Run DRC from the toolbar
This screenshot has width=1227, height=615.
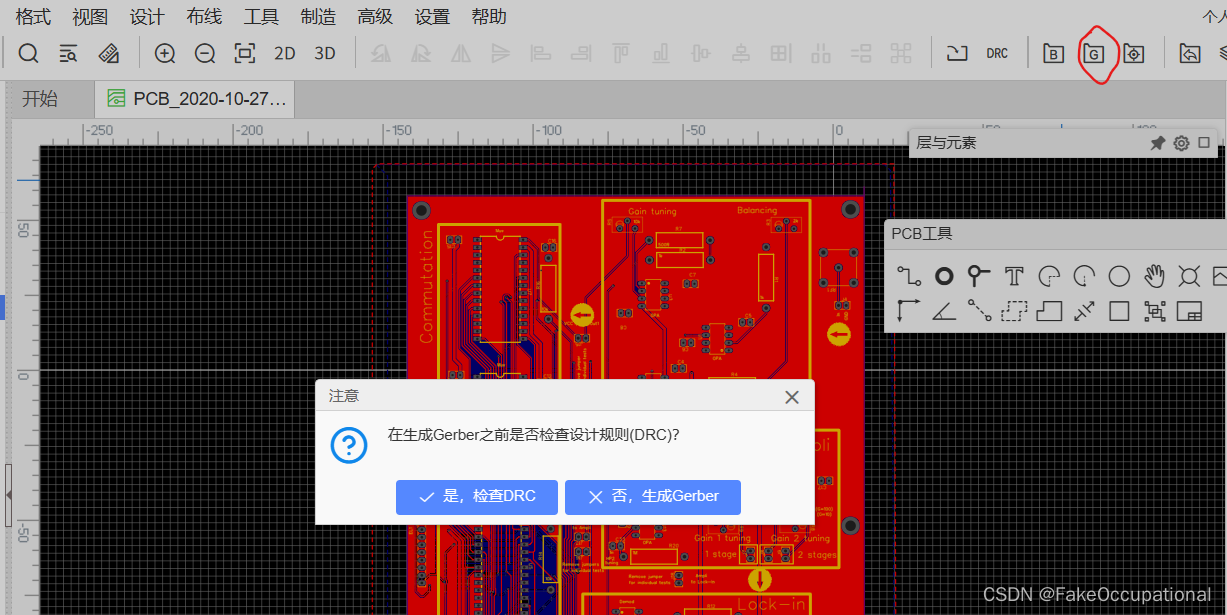pos(997,53)
